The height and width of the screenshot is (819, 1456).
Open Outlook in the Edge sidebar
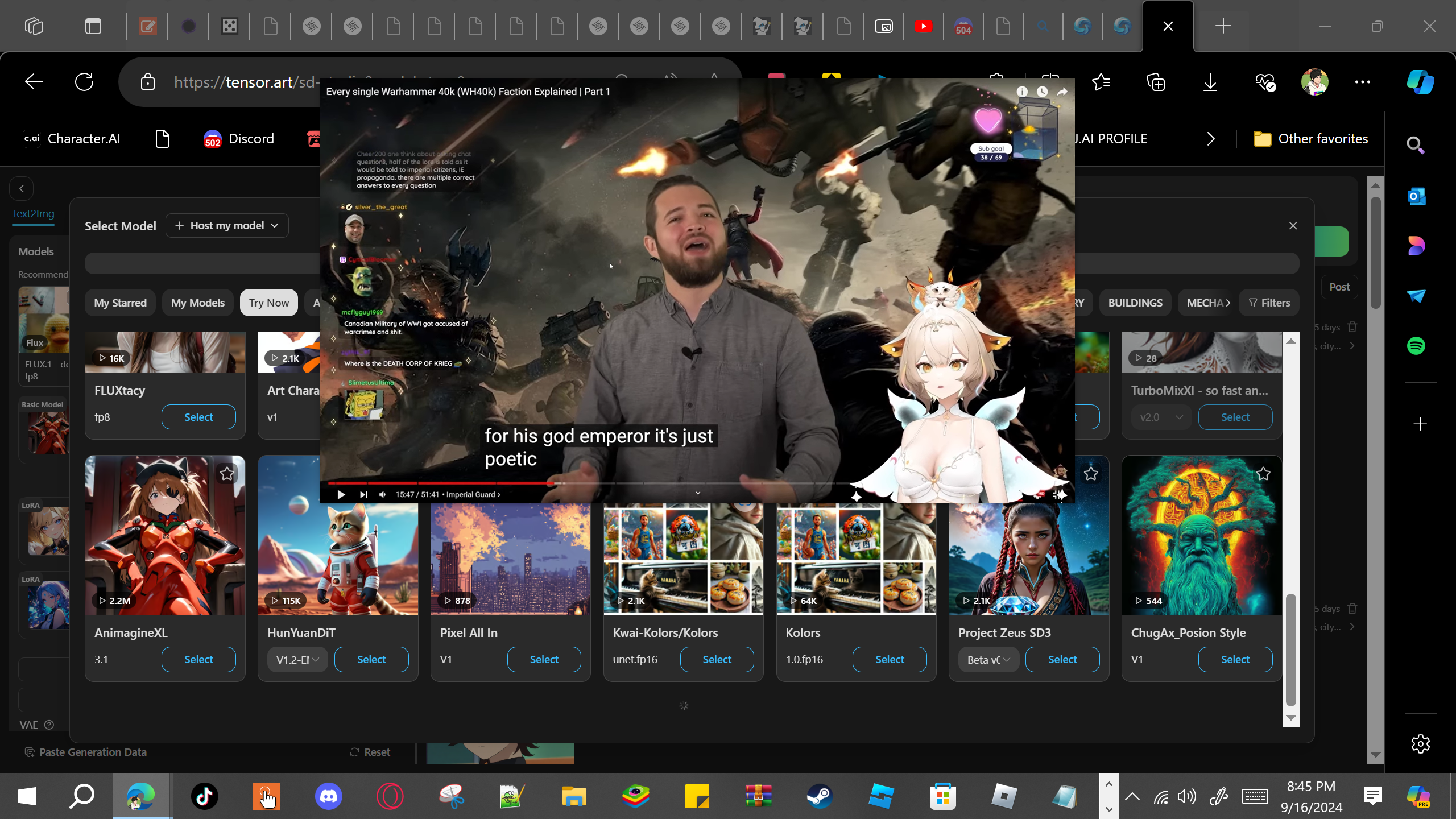[x=1416, y=196]
